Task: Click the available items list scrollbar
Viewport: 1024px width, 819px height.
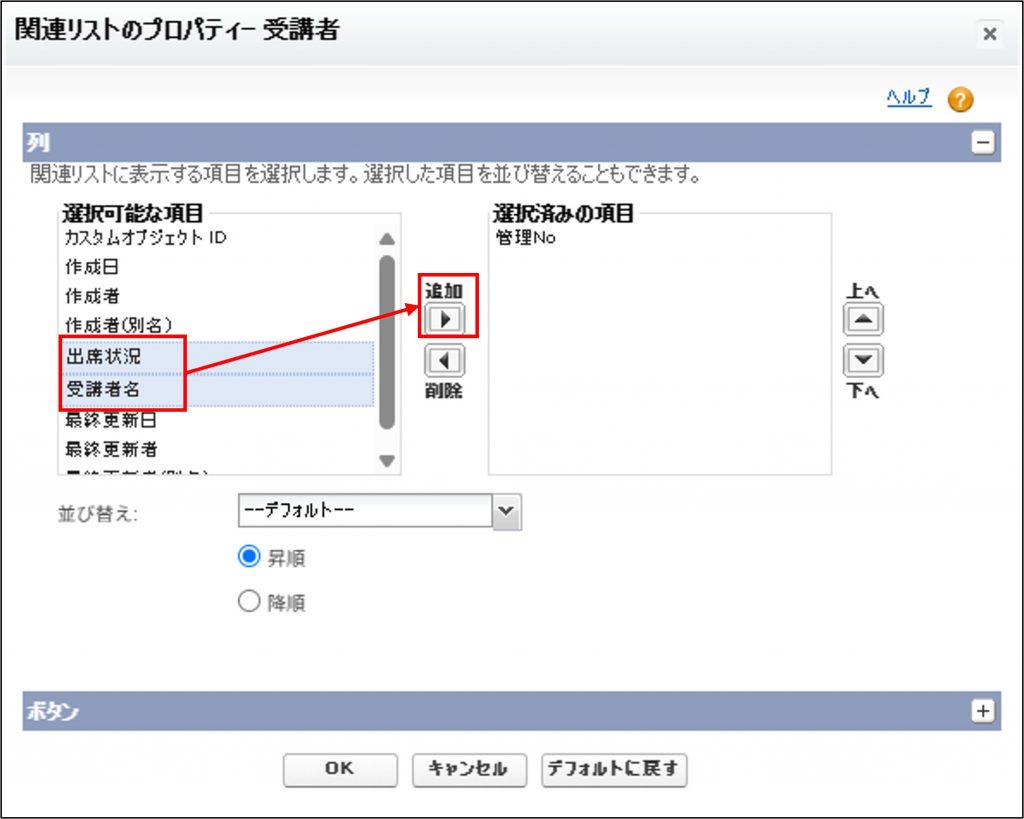Action: click(387, 340)
